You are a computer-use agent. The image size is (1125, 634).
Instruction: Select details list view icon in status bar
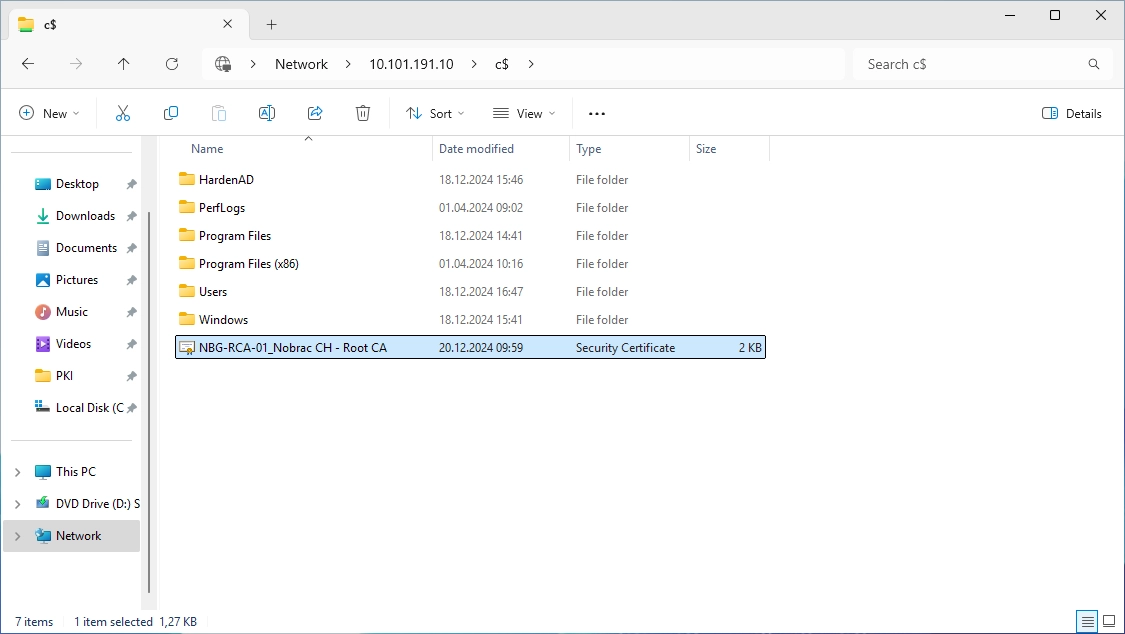tap(1088, 621)
